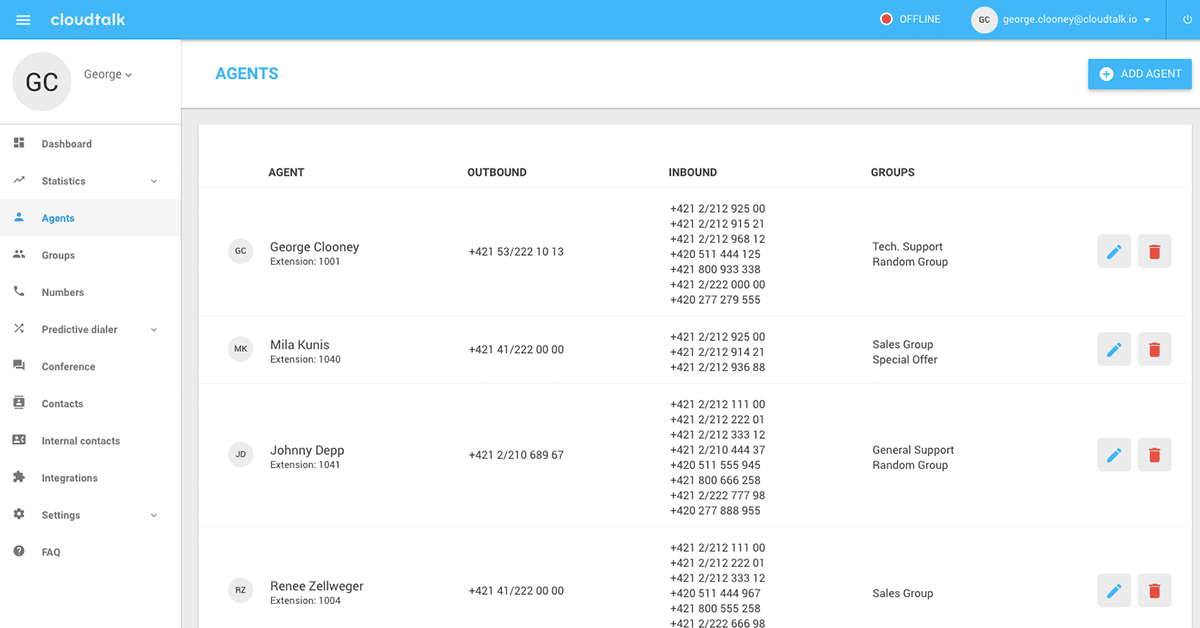Select the Statistics chart icon
Image resolution: width=1200 pixels, height=628 pixels.
click(x=22, y=181)
